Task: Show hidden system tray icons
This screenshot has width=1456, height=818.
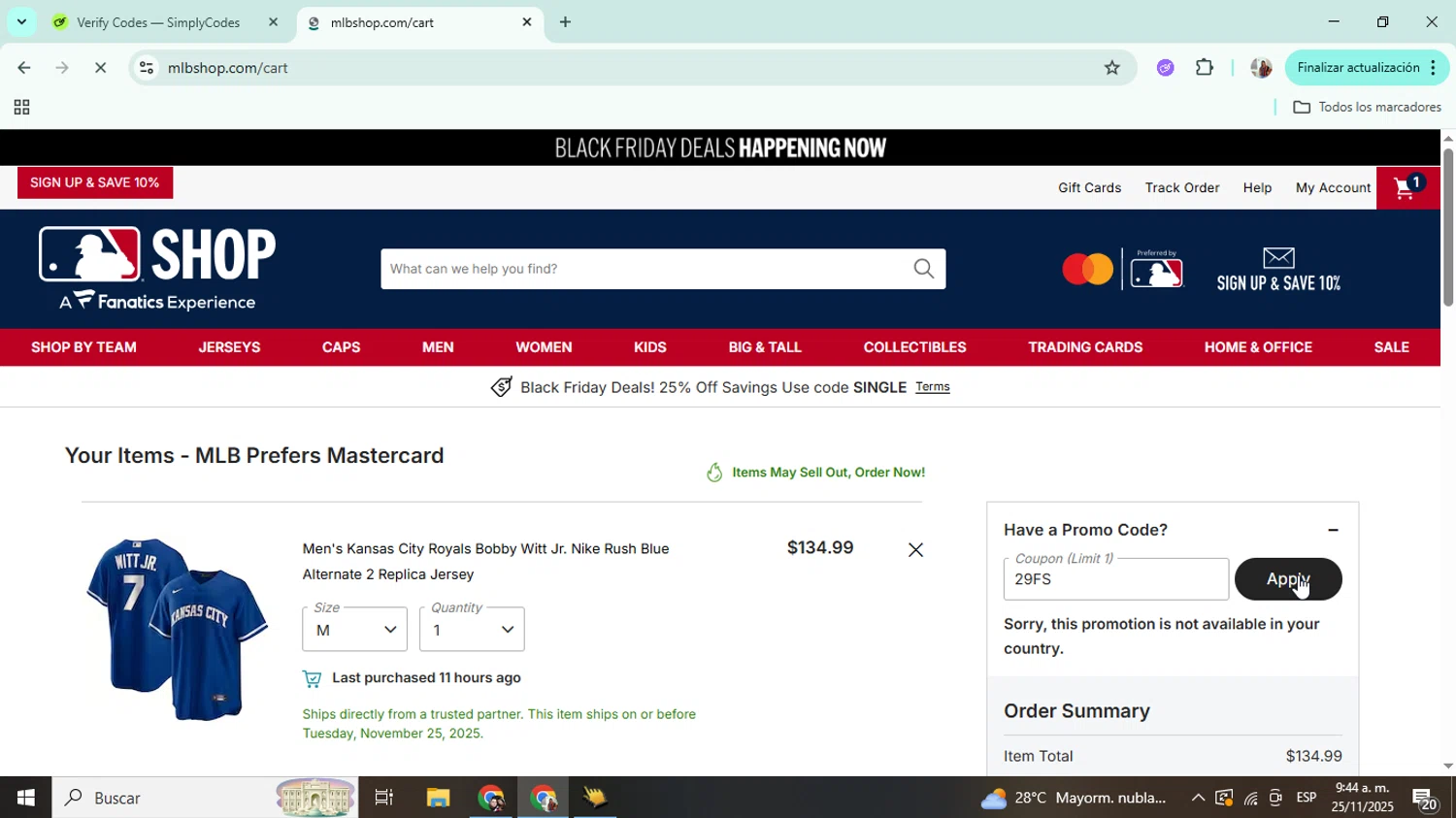Action: [1198, 798]
